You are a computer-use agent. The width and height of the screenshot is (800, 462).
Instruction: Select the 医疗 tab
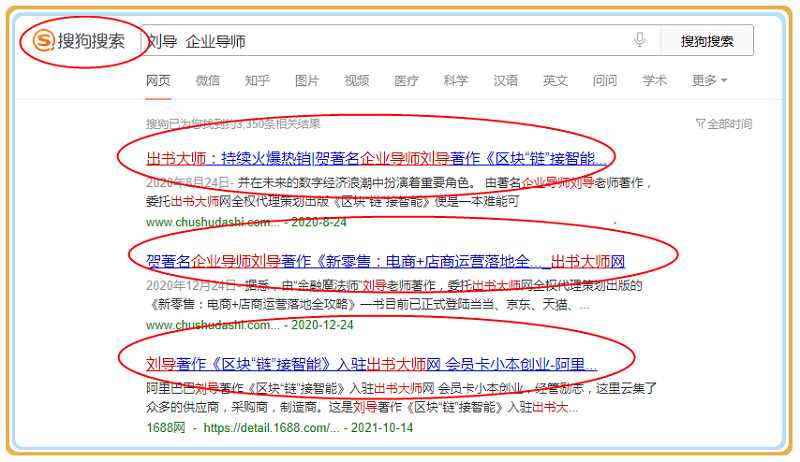(x=406, y=80)
